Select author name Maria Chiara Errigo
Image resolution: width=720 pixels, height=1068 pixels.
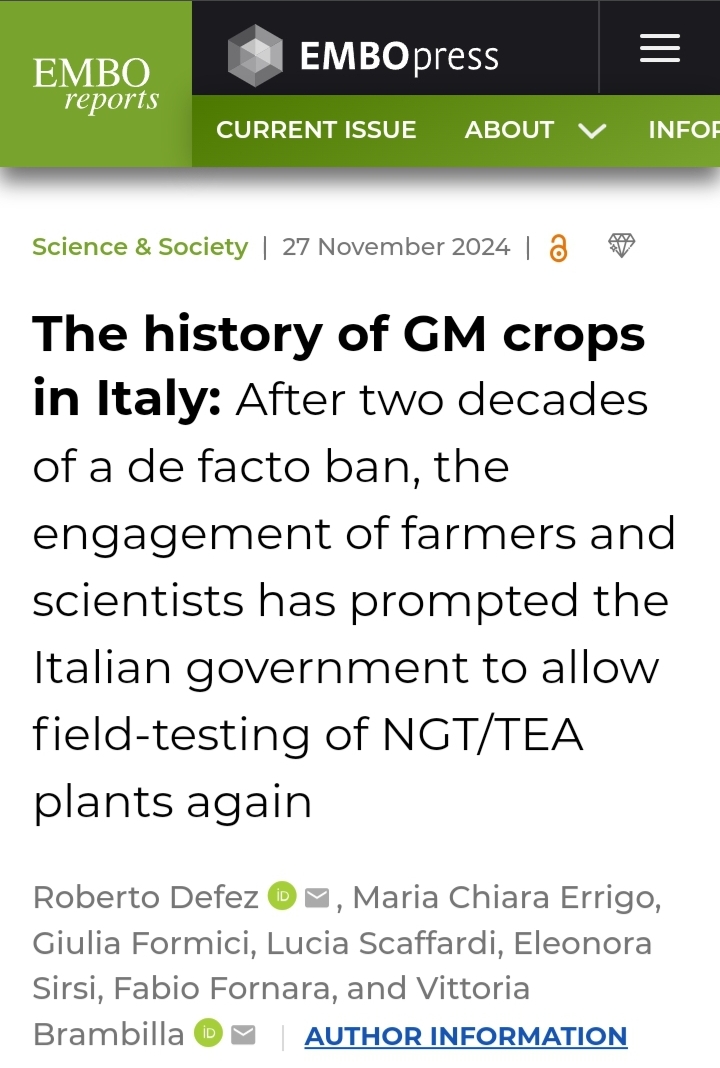[x=503, y=897]
